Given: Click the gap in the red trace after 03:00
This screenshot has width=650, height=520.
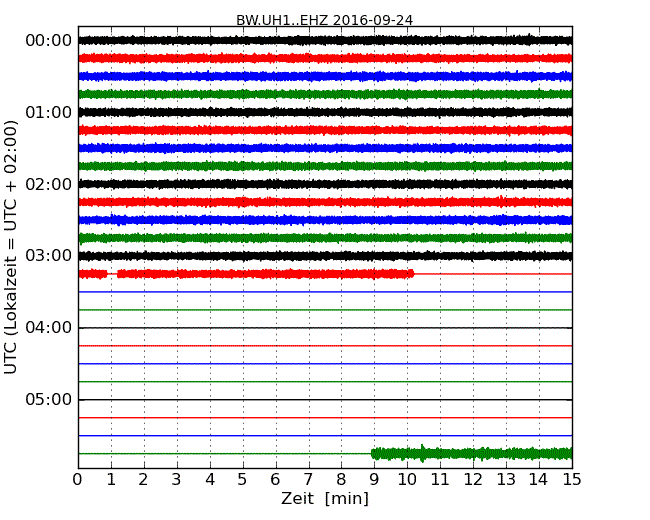Looking at the screenshot, I should [x=112, y=273].
